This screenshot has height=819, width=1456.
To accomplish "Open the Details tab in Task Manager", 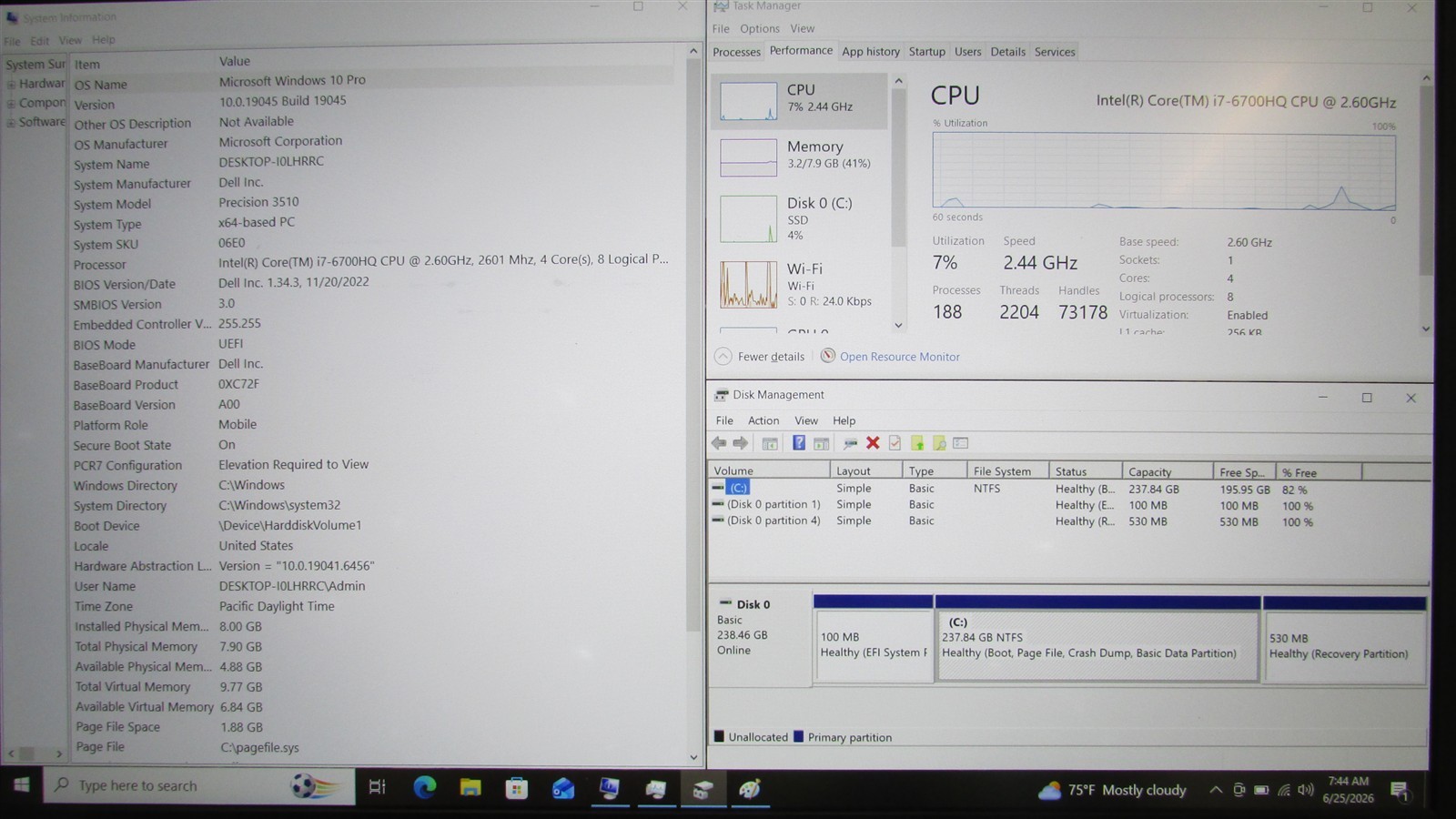I will tap(1007, 52).
